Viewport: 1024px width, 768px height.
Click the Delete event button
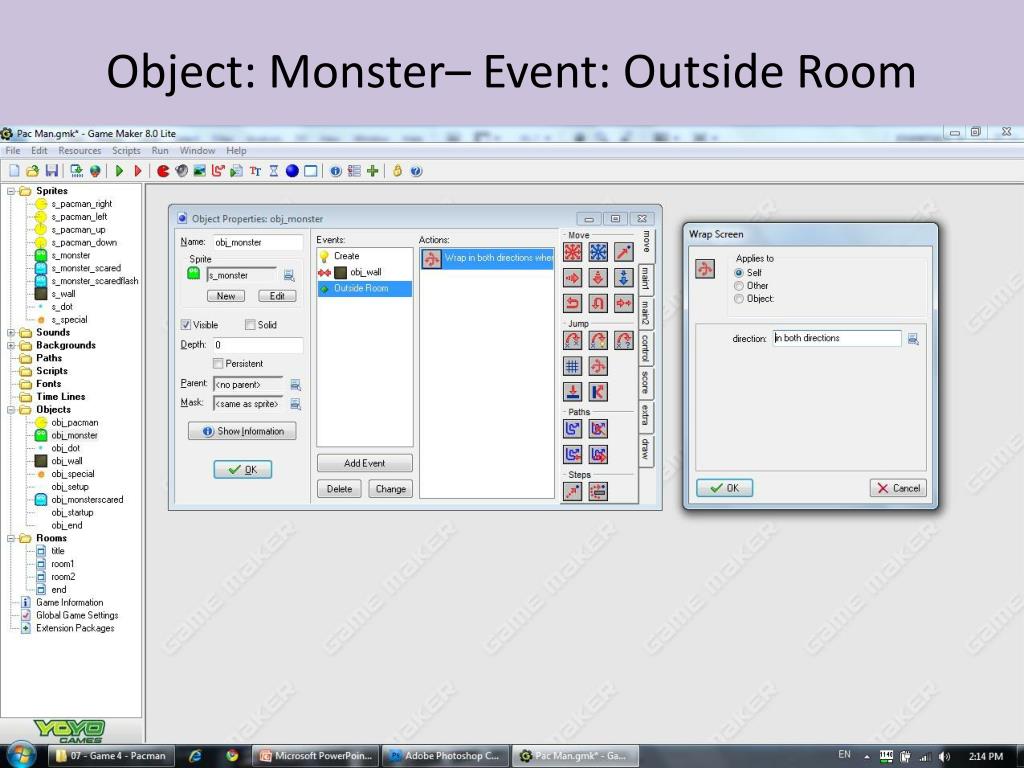click(339, 488)
